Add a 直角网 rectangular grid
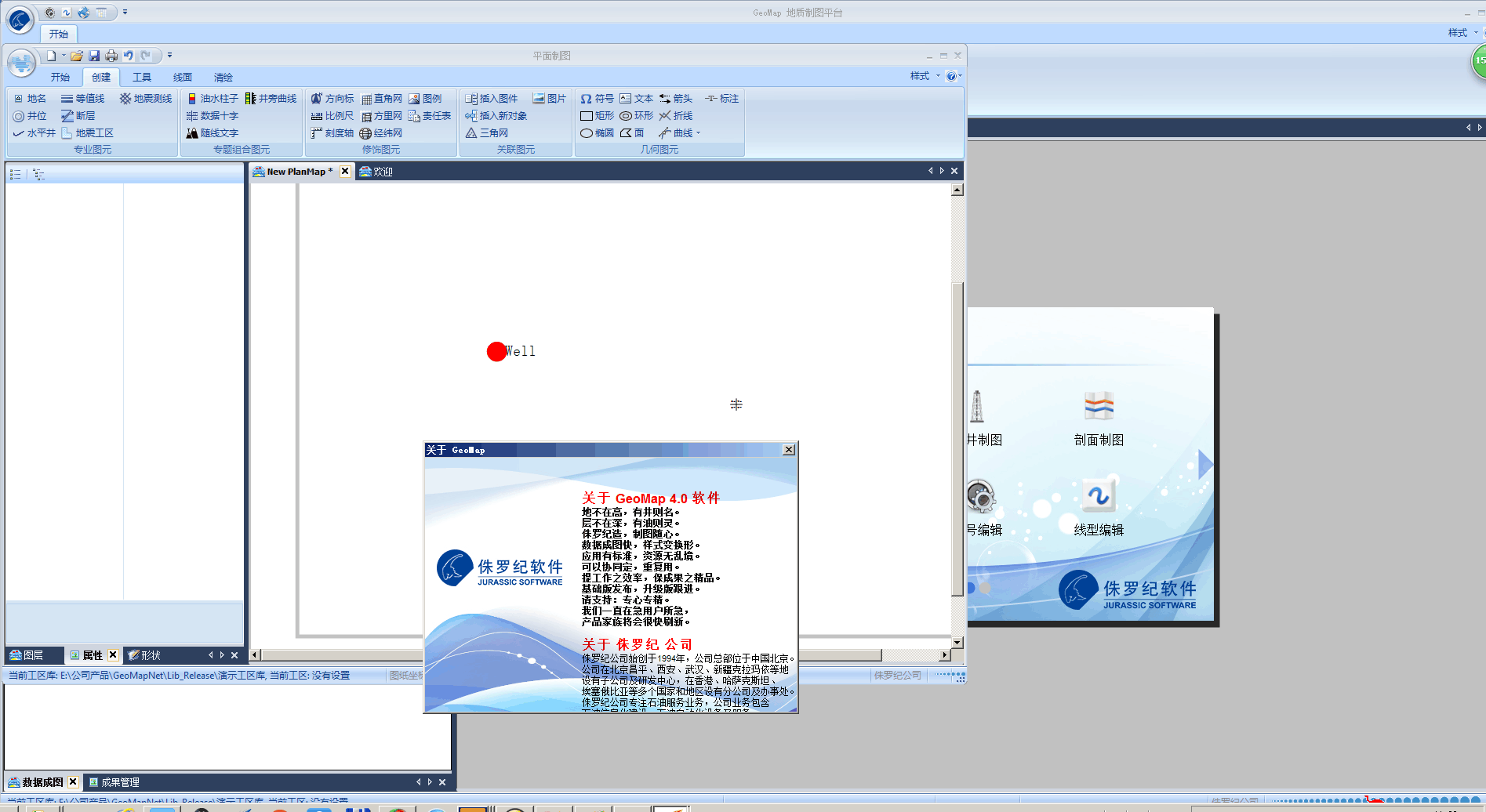The height and width of the screenshot is (812, 1486). point(382,99)
